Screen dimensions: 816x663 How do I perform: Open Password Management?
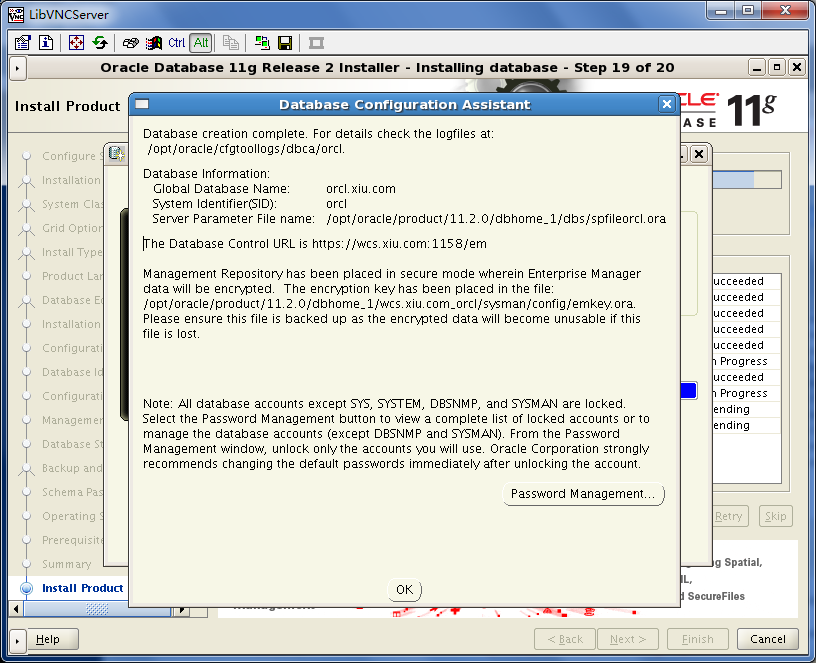click(x=583, y=494)
